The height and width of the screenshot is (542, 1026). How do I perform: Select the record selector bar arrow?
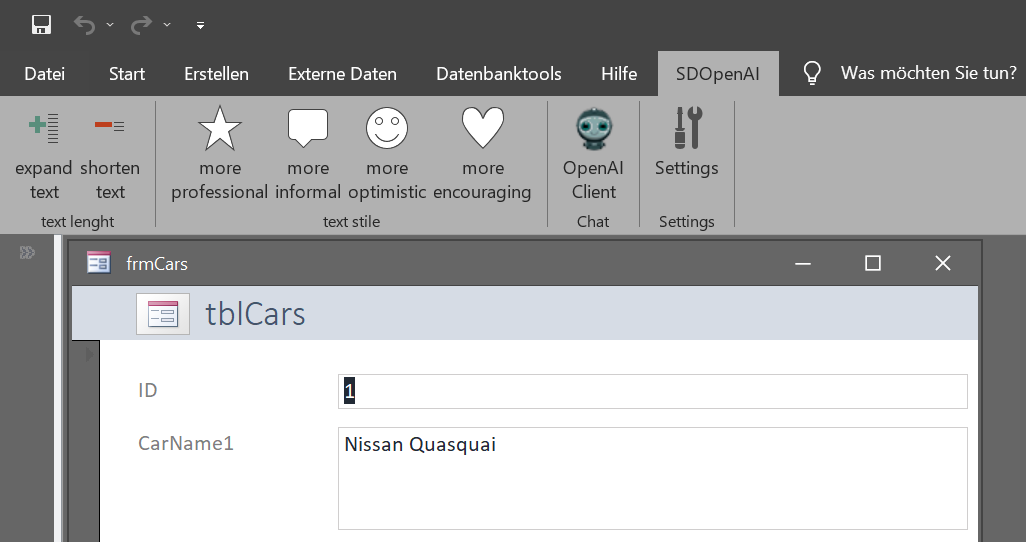[90, 354]
